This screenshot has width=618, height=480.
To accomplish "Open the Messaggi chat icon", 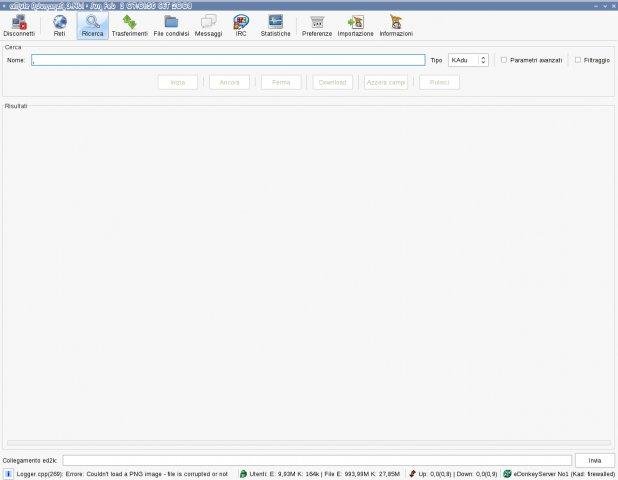I will [x=208, y=22].
